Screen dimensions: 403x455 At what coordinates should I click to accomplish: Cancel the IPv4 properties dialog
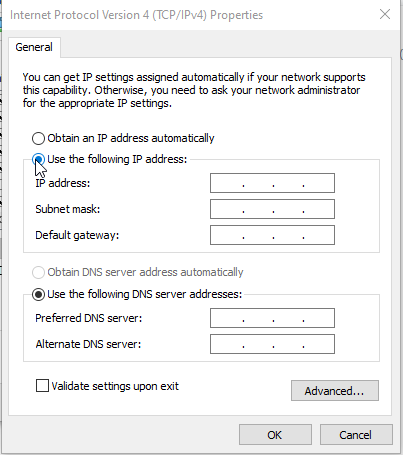(356, 435)
